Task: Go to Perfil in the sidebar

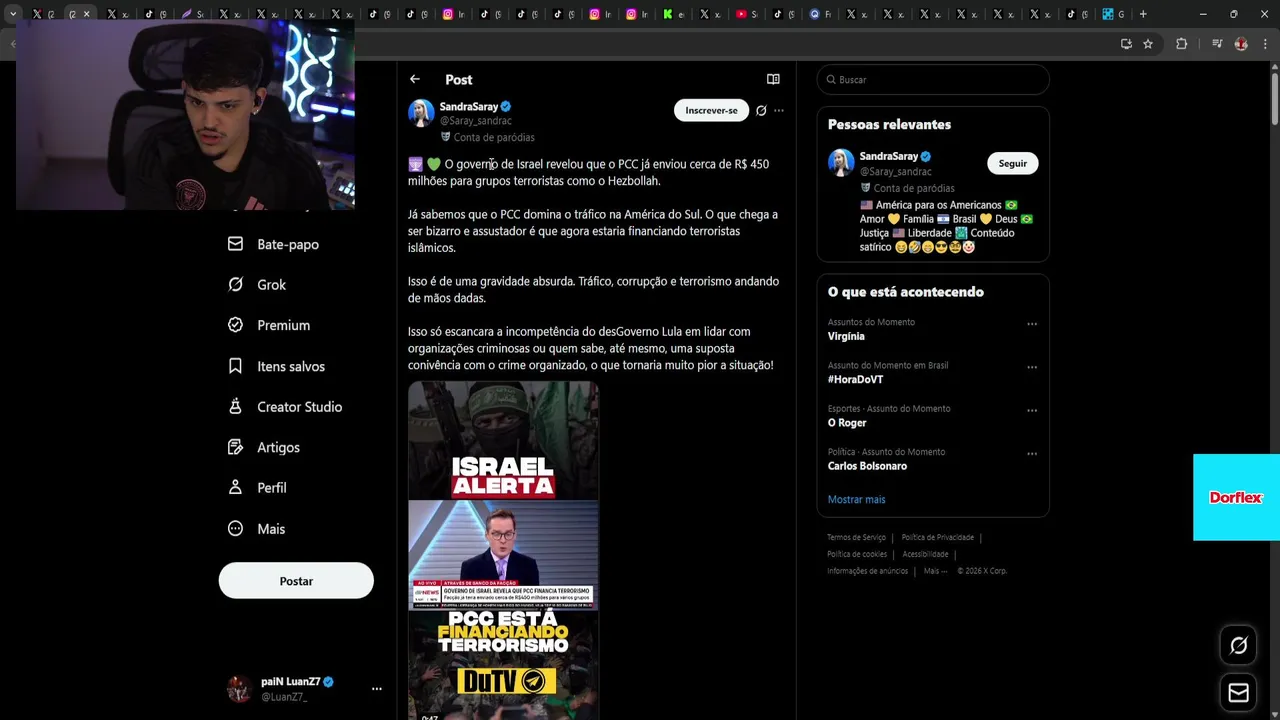Action: click(x=257, y=488)
